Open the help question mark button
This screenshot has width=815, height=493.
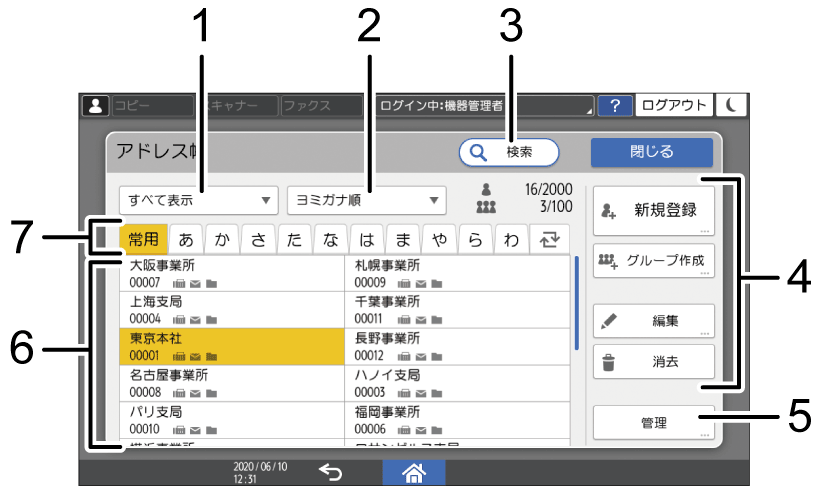615,106
